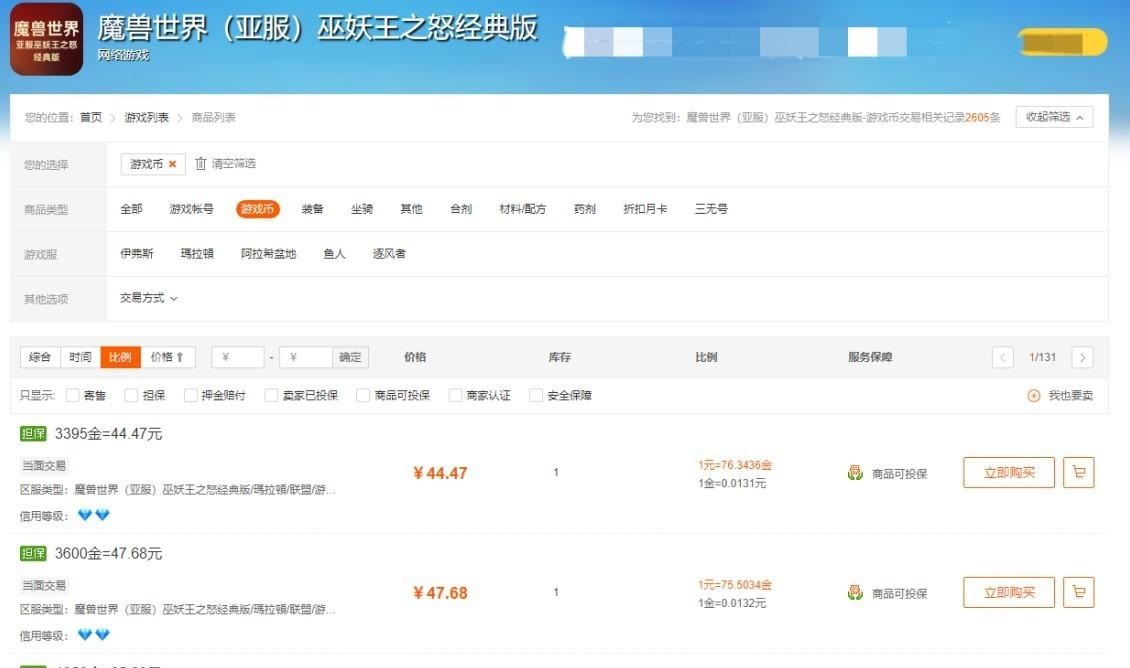
Task: Enable the 押金赔付 checkbox
Action: (x=190, y=396)
